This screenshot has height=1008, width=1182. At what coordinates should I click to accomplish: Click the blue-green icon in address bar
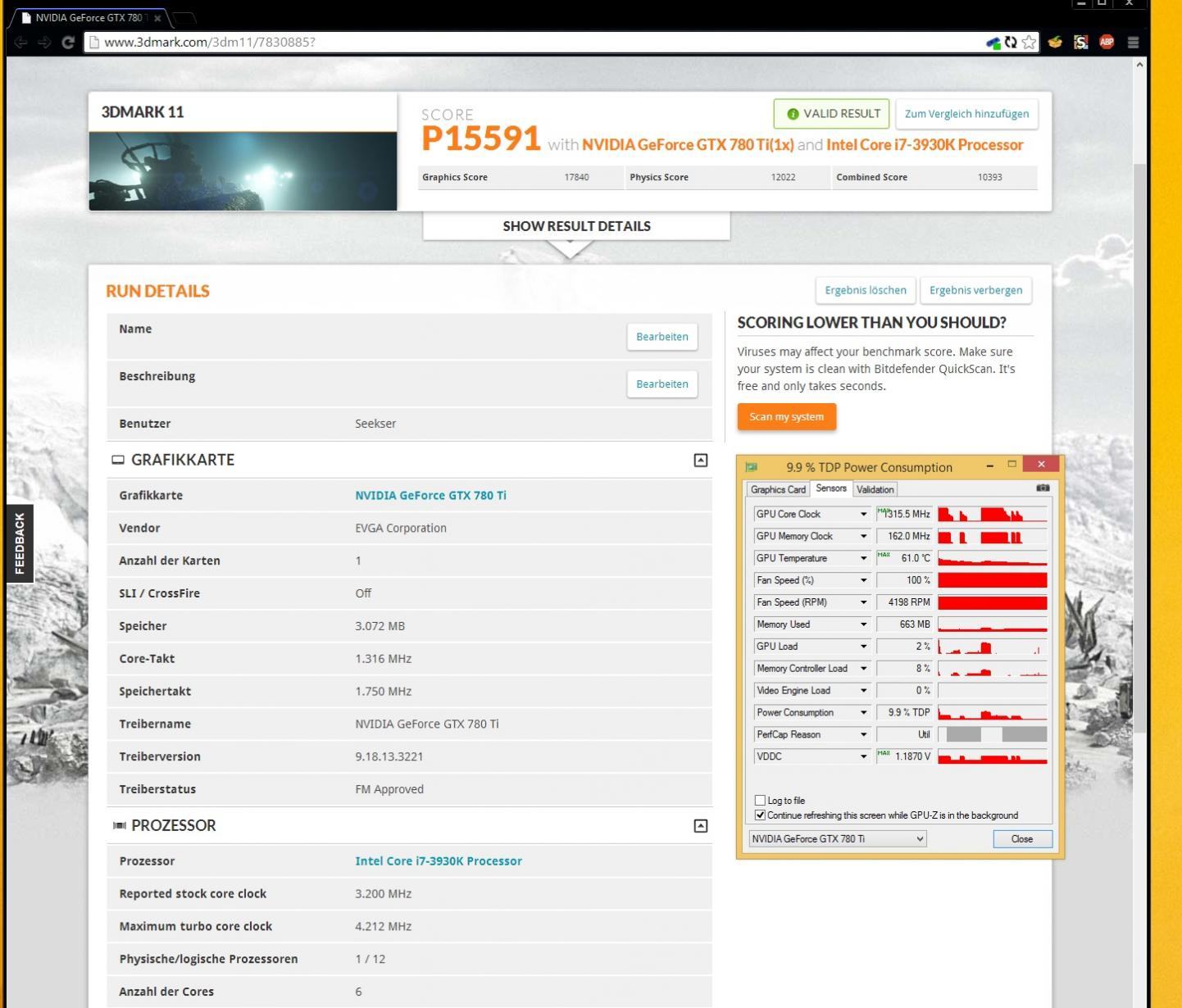(x=993, y=43)
